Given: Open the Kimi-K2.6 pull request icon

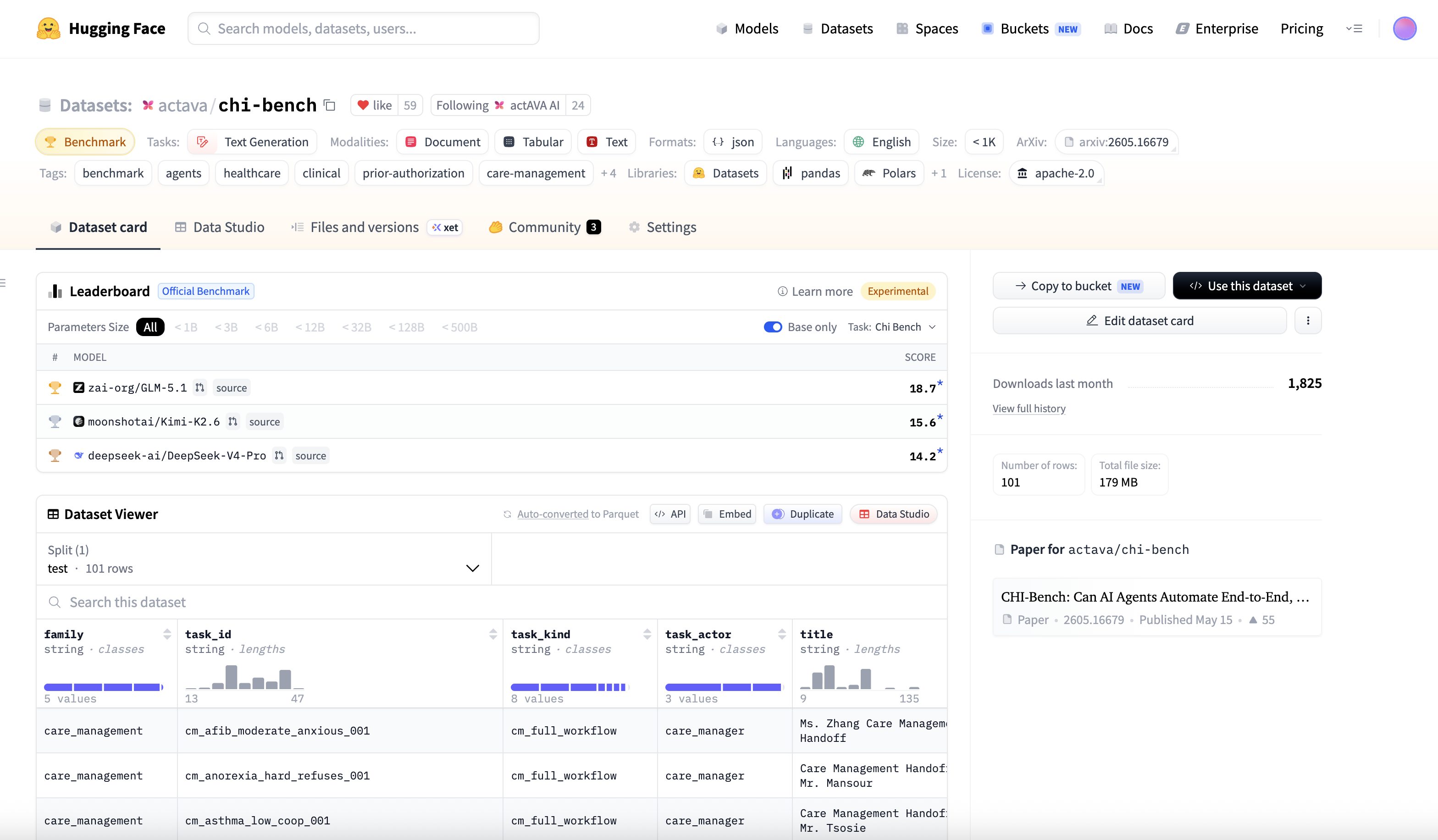Looking at the screenshot, I should [x=233, y=422].
